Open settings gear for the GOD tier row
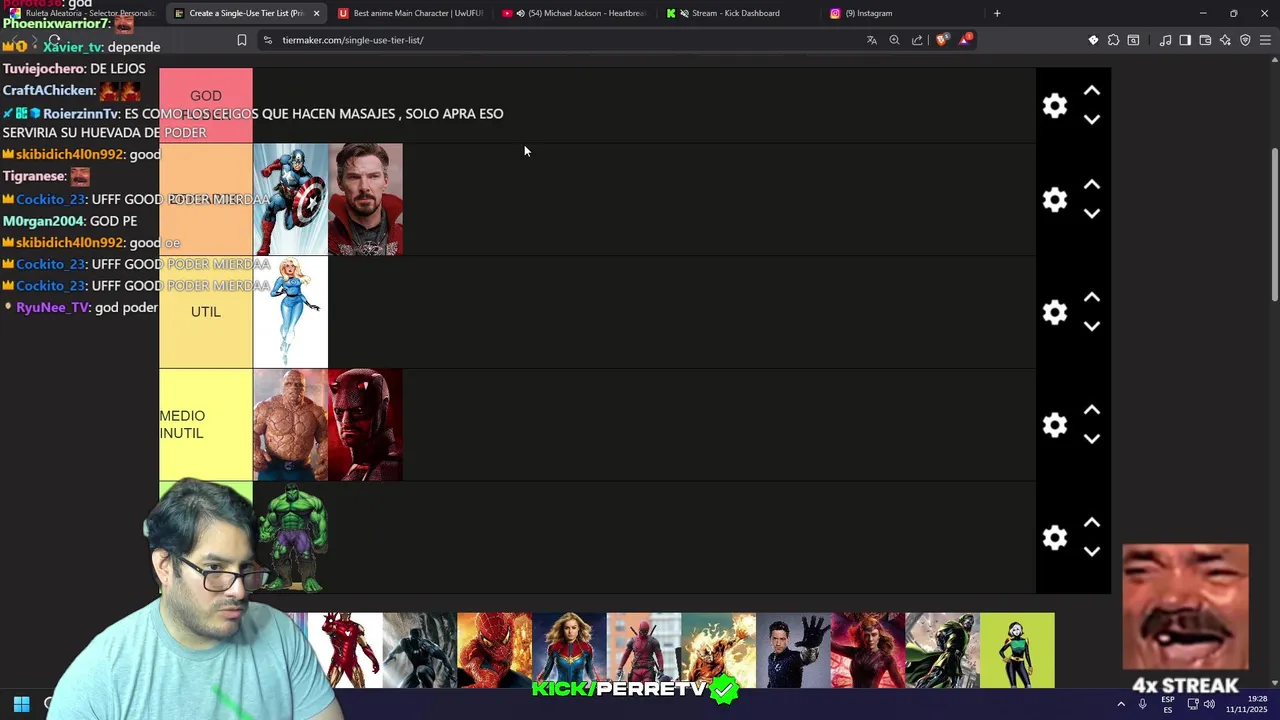The width and height of the screenshot is (1280, 720). [1055, 106]
